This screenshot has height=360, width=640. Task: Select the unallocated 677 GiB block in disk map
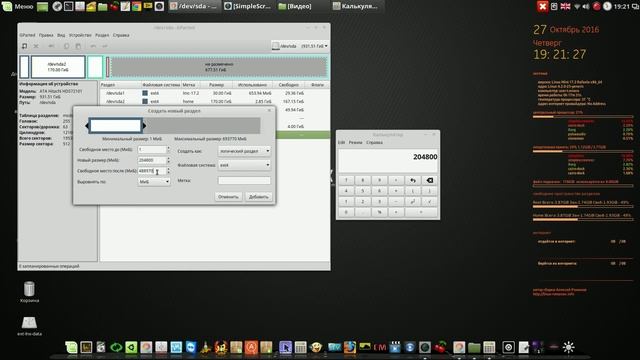tap(219, 67)
